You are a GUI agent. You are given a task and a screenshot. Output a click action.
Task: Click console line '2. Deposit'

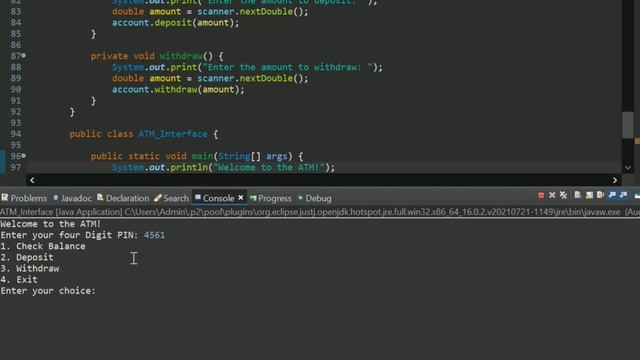pyautogui.click(x=27, y=257)
